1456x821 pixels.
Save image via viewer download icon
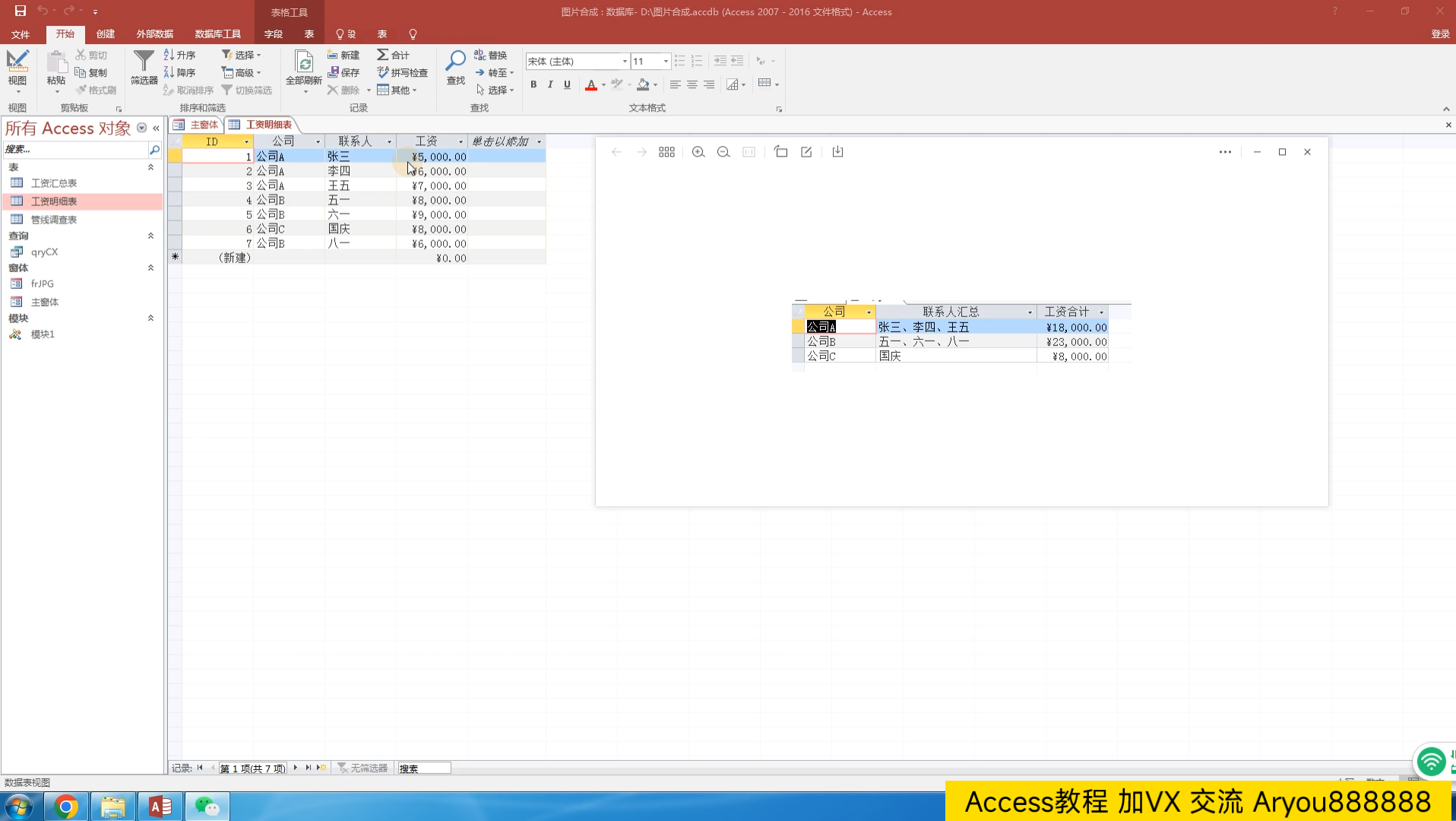(837, 152)
